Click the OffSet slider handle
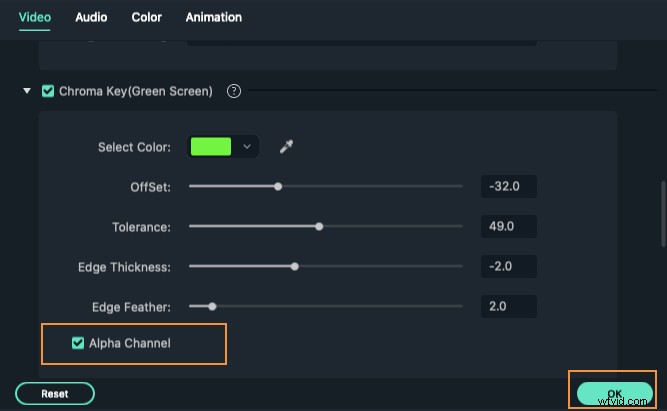Screen dimensions: 667x411 point(278,186)
